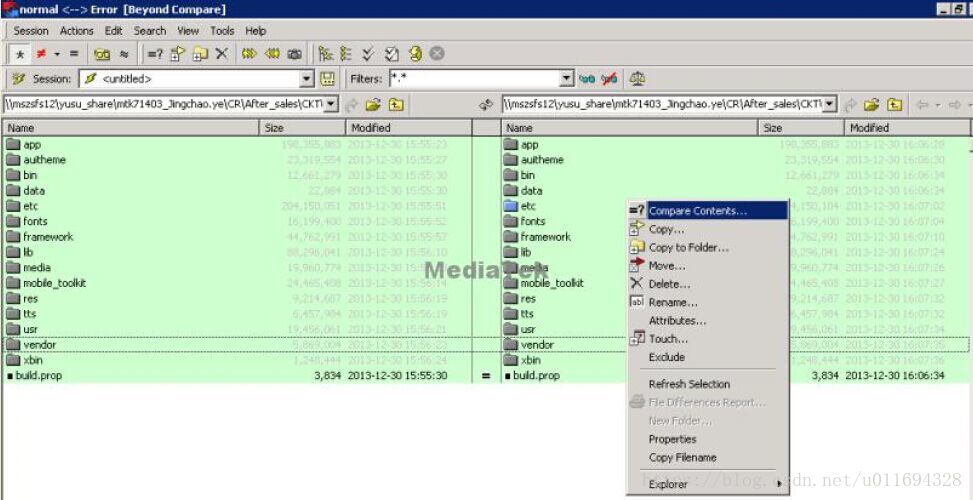Click the right pane Browse for Folder icon
This screenshot has width=973, height=500.
click(x=872, y=105)
